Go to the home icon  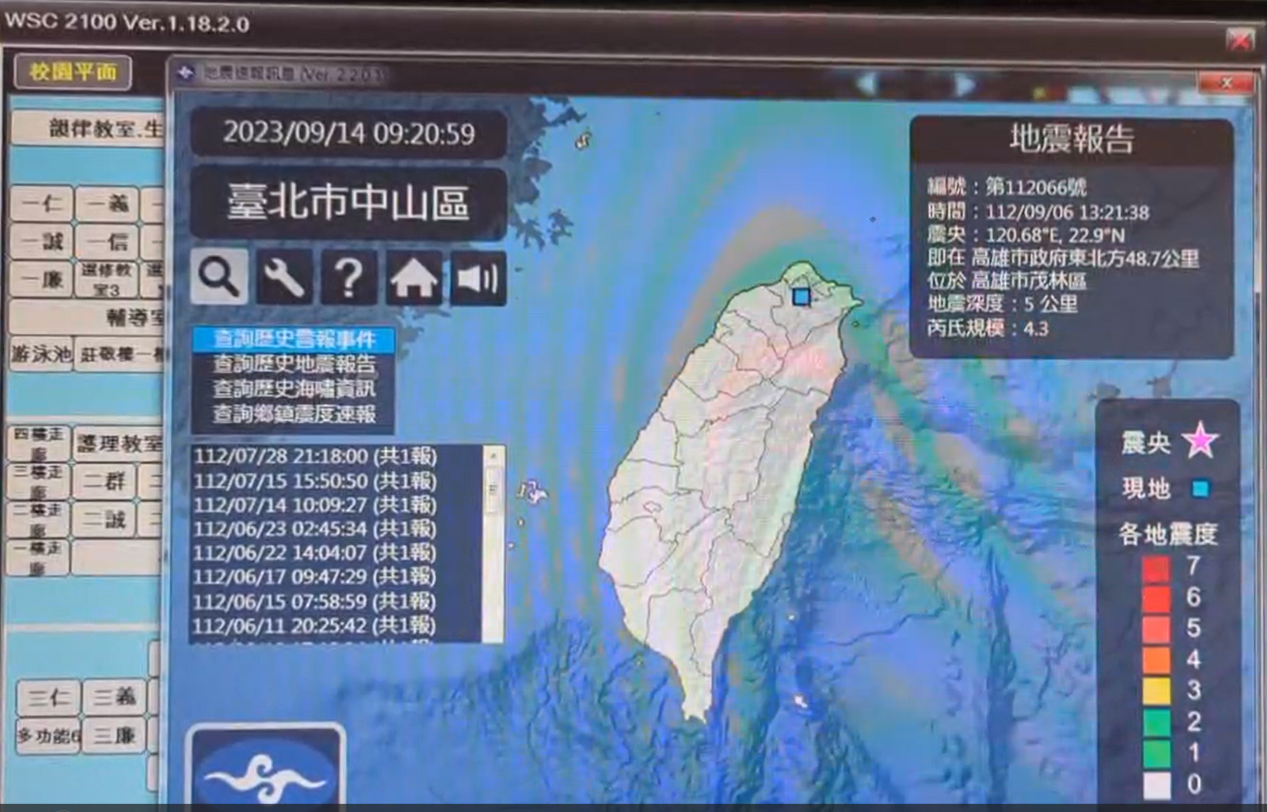coord(414,277)
